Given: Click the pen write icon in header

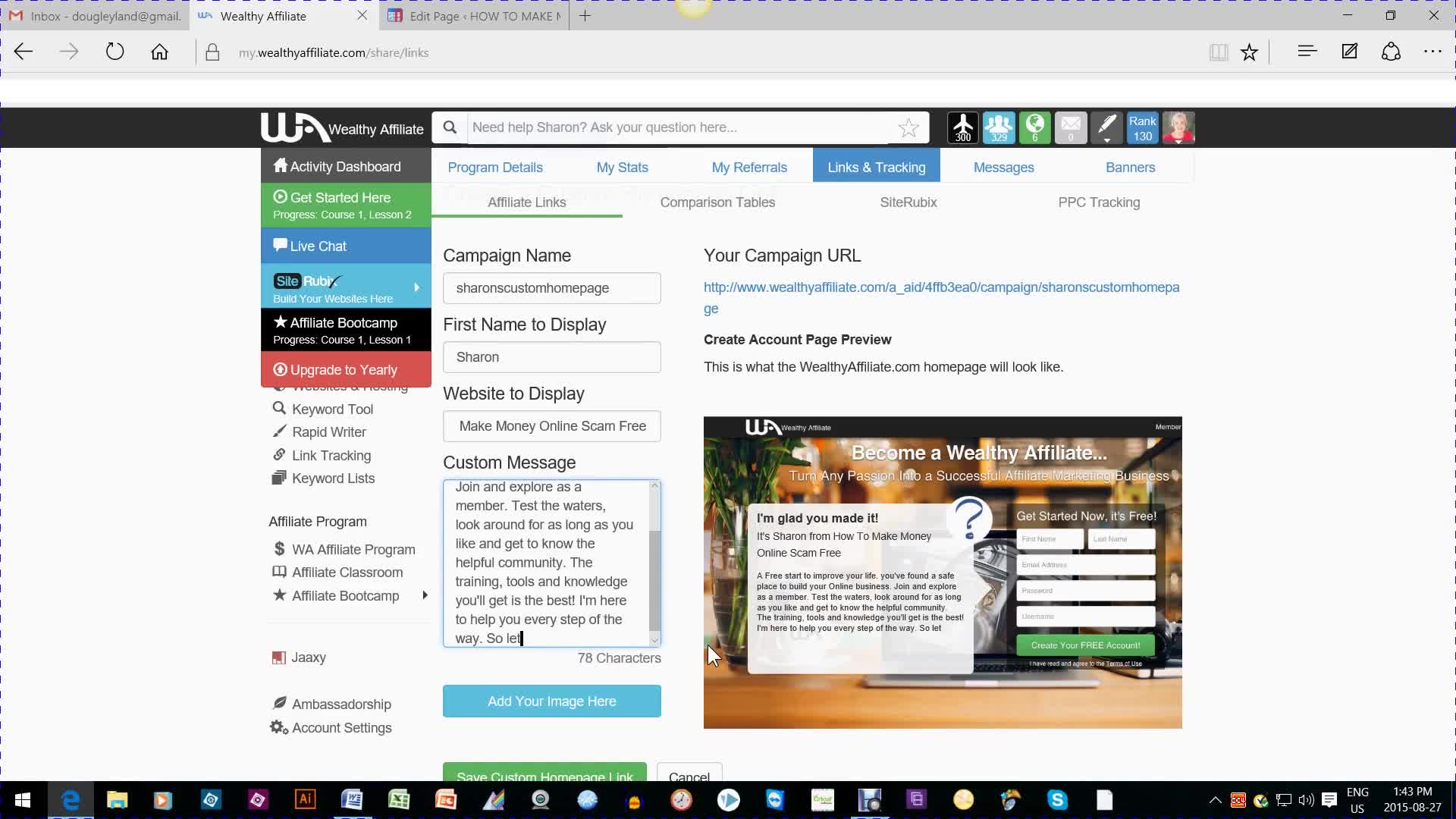Looking at the screenshot, I should click(x=1106, y=127).
